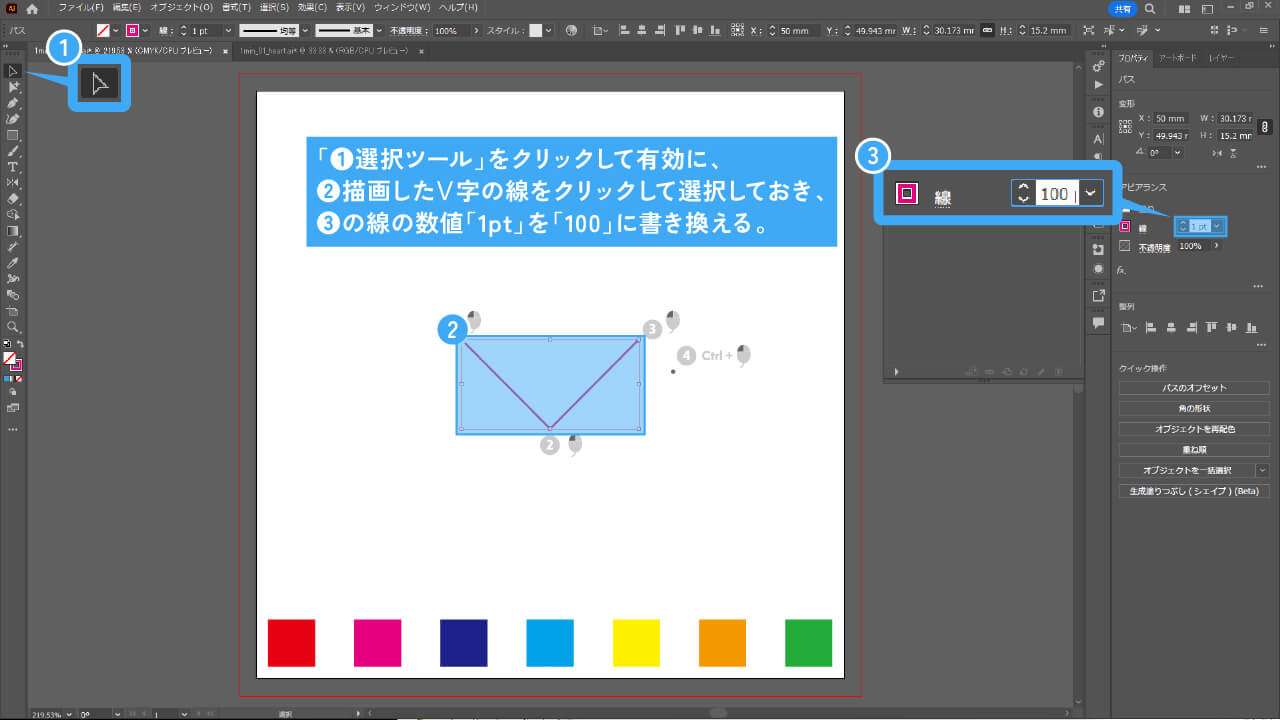Open the brush definition dropdown
Viewport: 1280px width, 720px height.
pos(379,31)
